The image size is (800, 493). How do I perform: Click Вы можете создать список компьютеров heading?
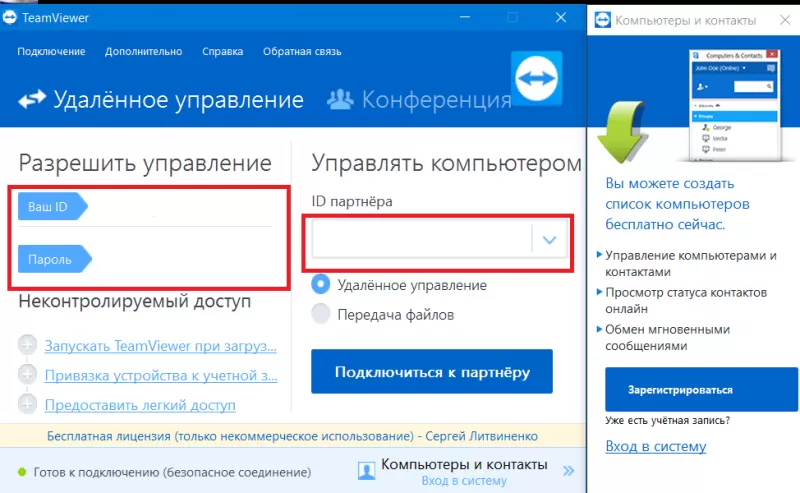click(x=677, y=204)
